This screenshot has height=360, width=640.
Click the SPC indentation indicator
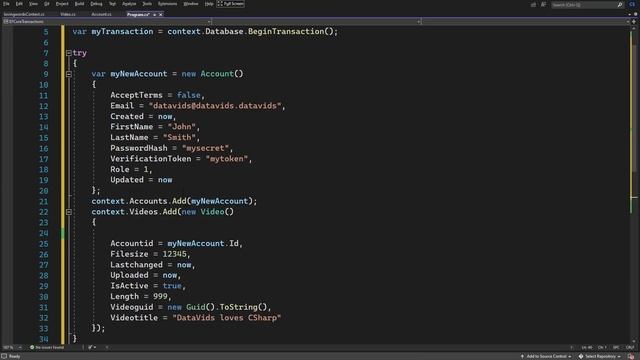pos(616,347)
